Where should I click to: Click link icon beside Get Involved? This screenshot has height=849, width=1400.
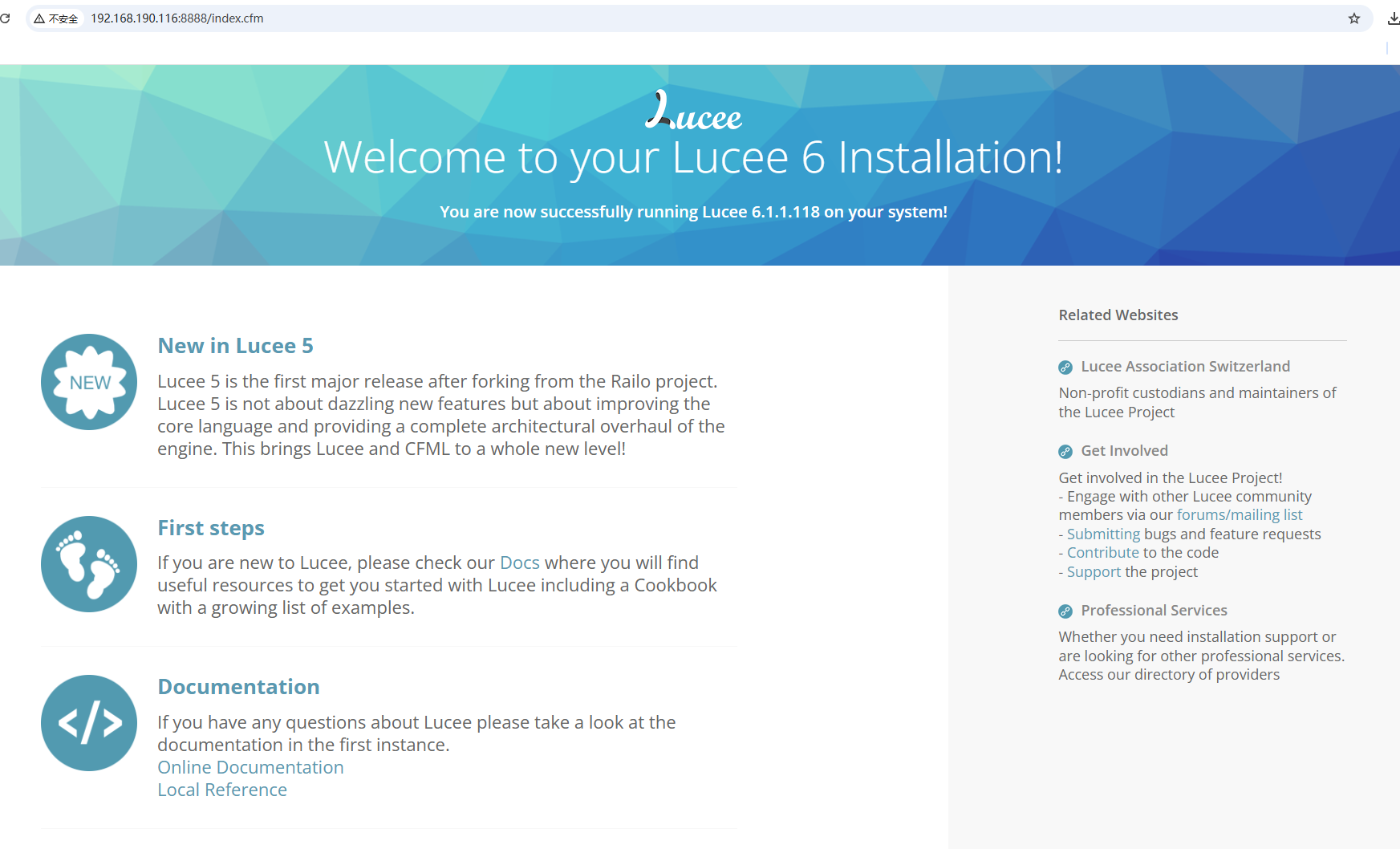coord(1065,452)
